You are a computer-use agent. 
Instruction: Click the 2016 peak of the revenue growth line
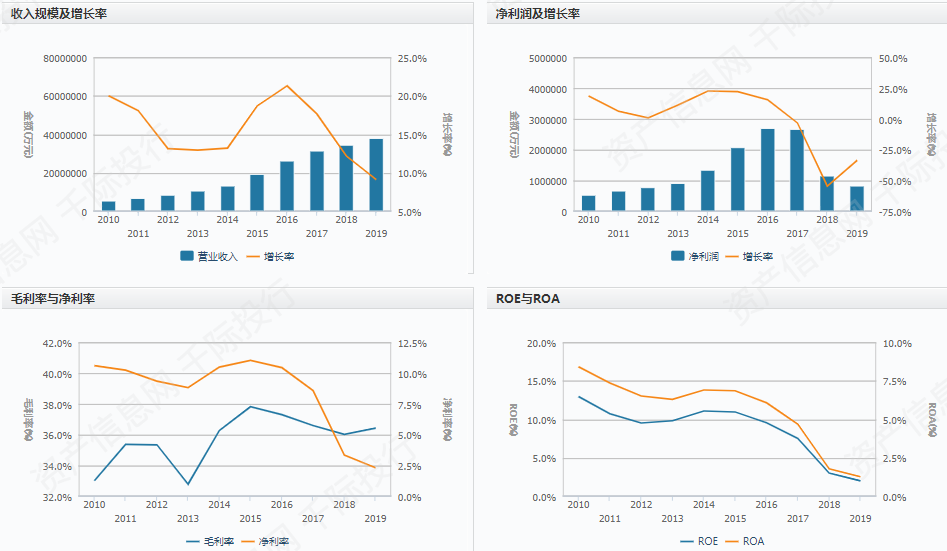(x=287, y=85)
